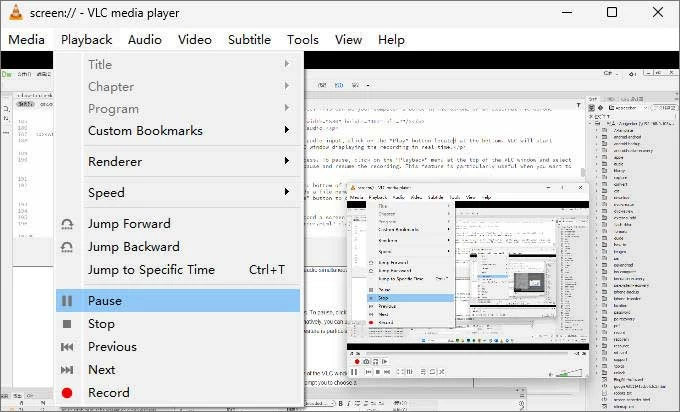Click the Jump Backward icon

tap(67, 247)
